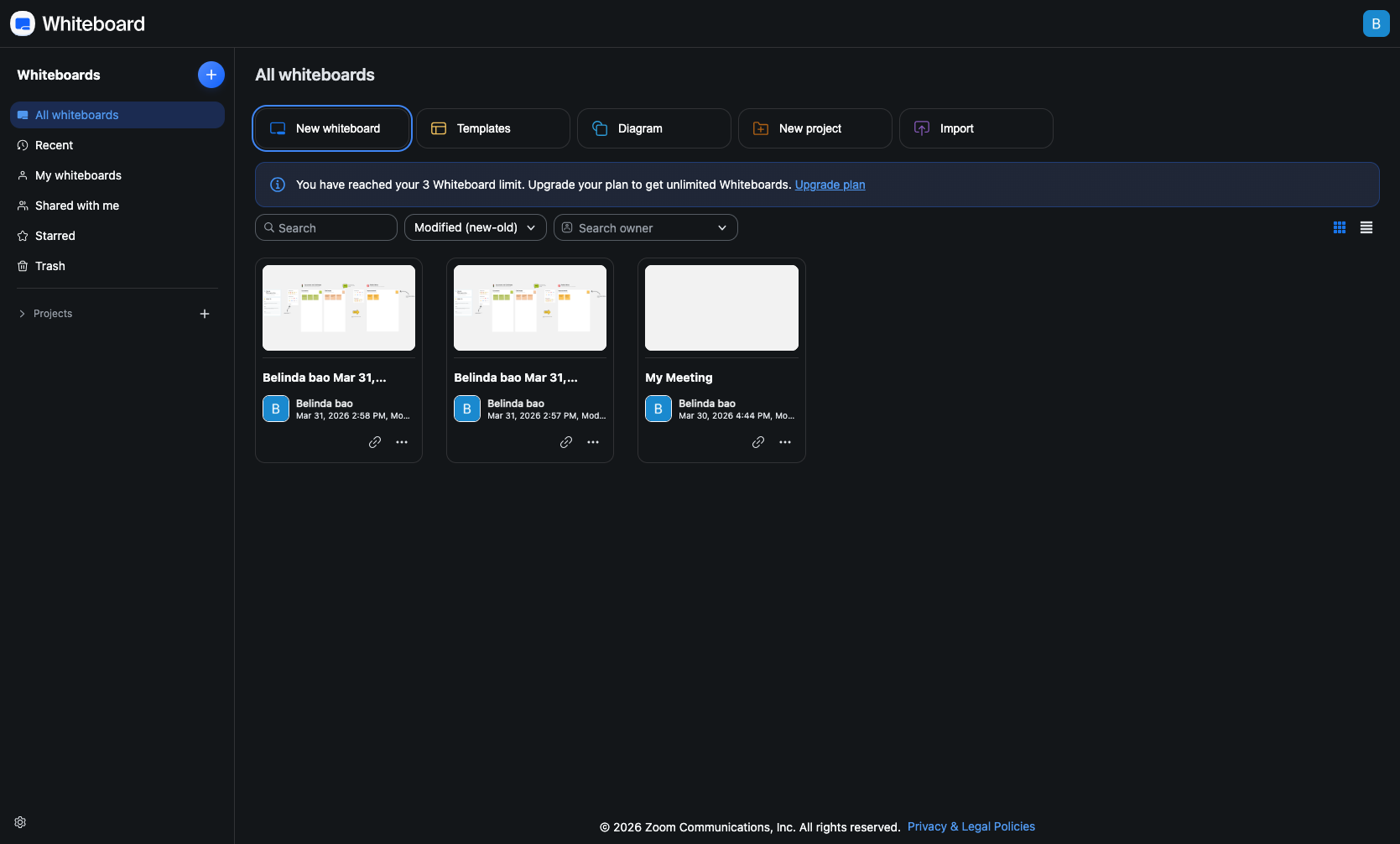
Task: Open the Modified (new-old) sort dropdown
Action: tap(476, 227)
